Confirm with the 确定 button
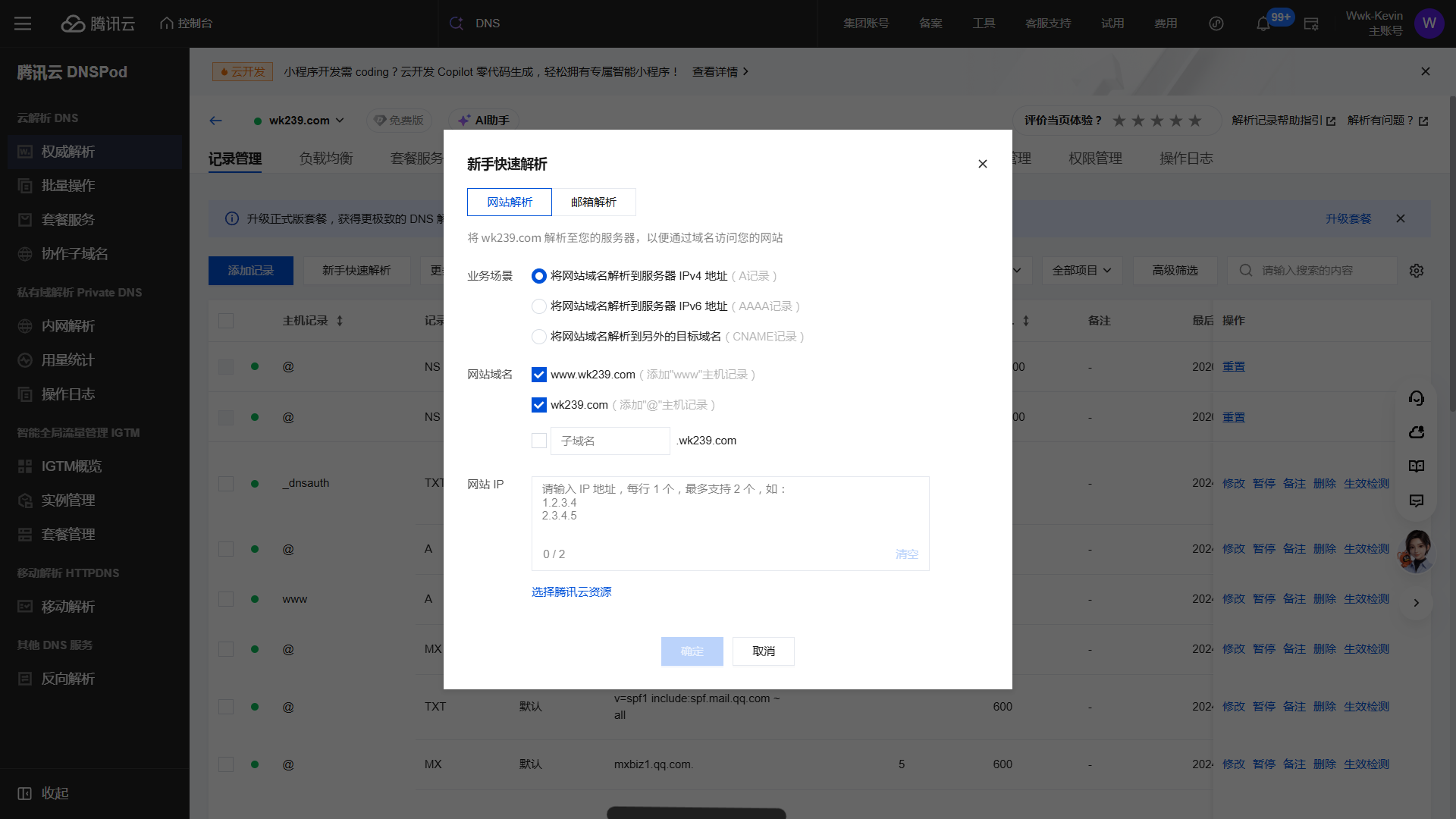1456x819 pixels. [692, 651]
